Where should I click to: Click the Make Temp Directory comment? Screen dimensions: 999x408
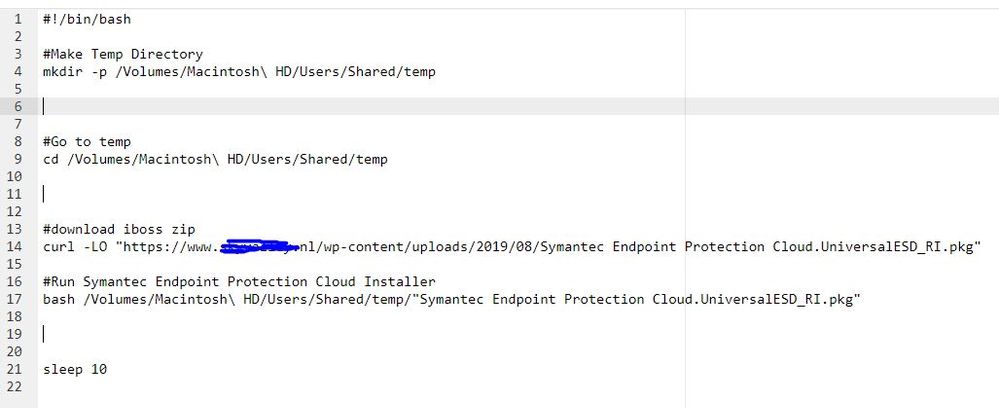(123, 54)
